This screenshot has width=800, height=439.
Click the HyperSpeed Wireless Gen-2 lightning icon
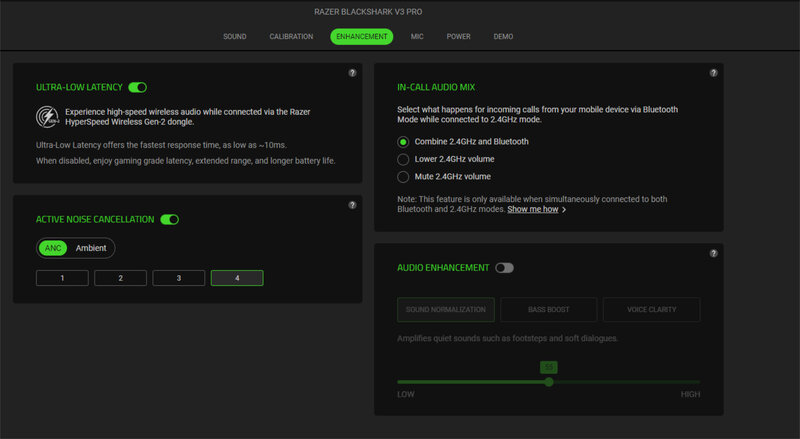[x=47, y=117]
